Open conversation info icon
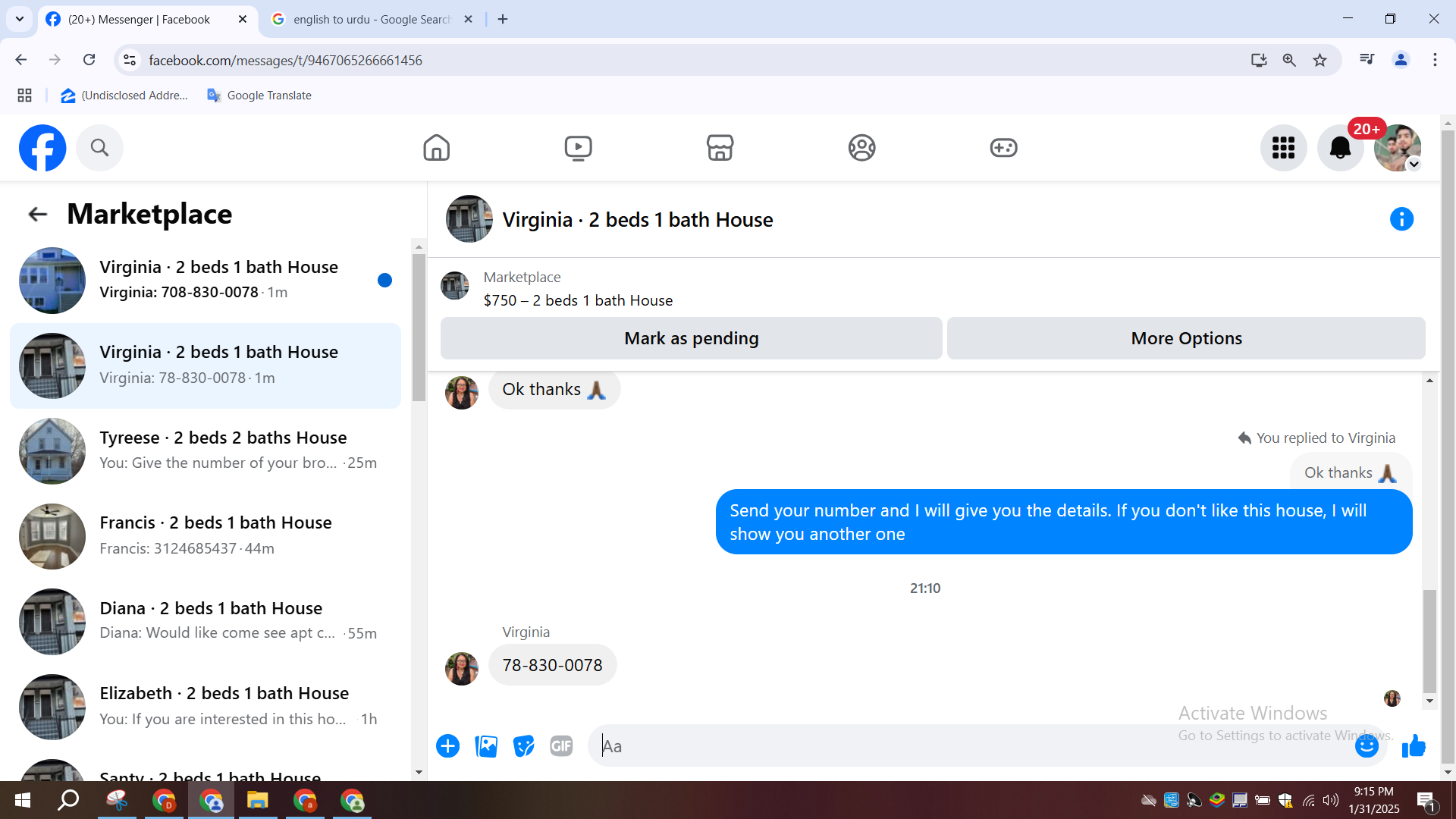The image size is (1456, 819). tap(1401, 219)
